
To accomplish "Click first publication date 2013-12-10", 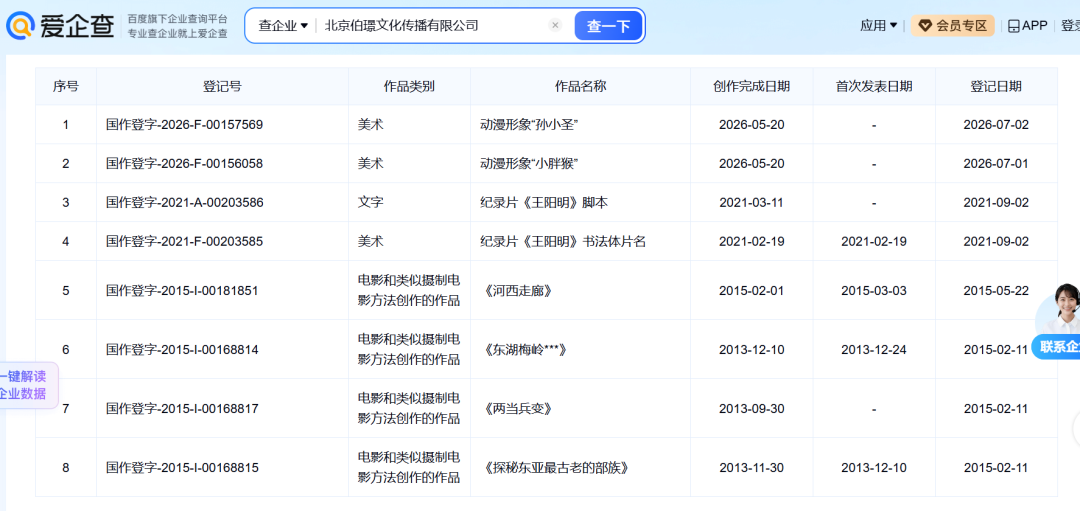I will (874, 468).
